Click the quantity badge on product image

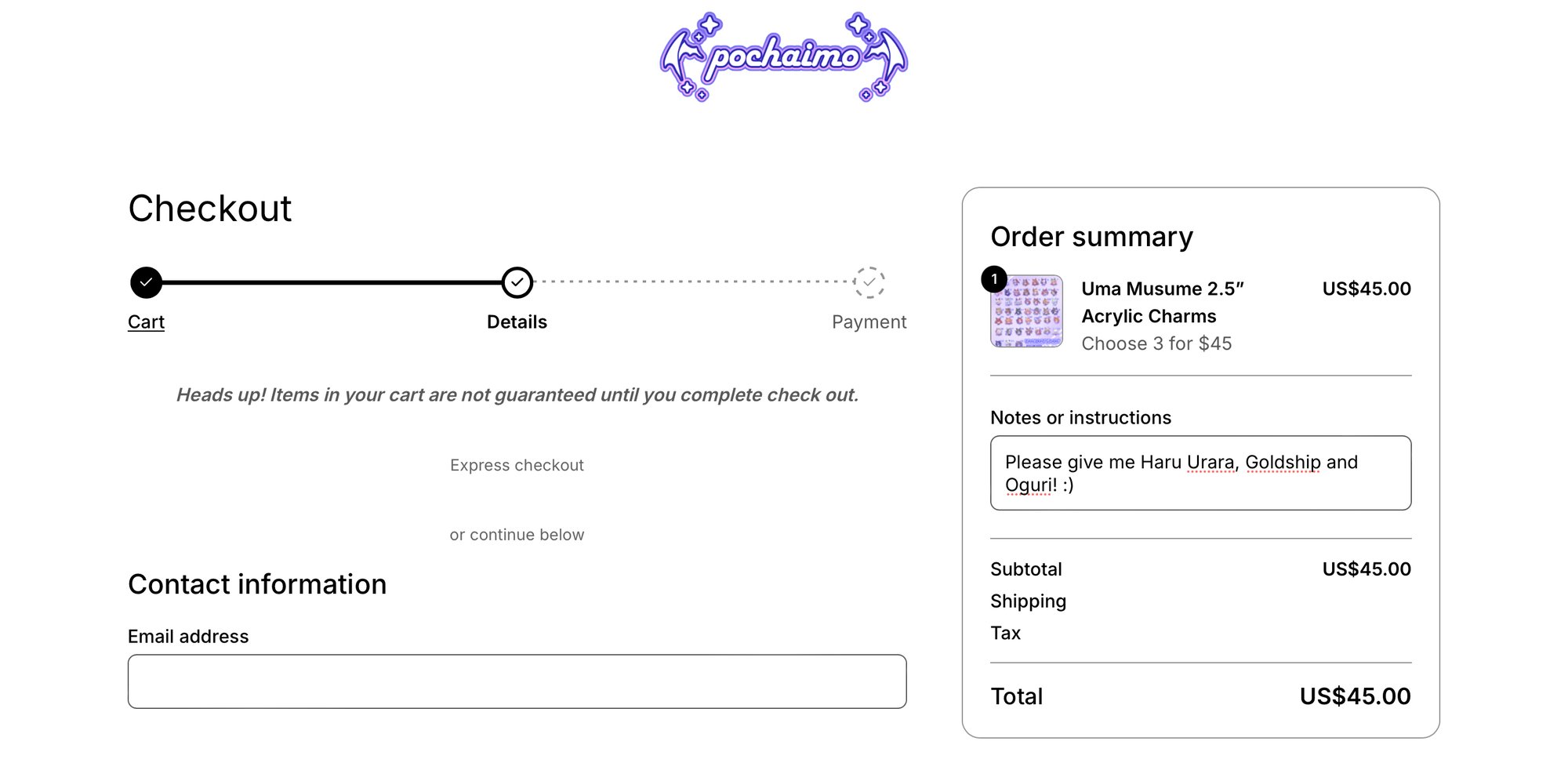point(994,279)
